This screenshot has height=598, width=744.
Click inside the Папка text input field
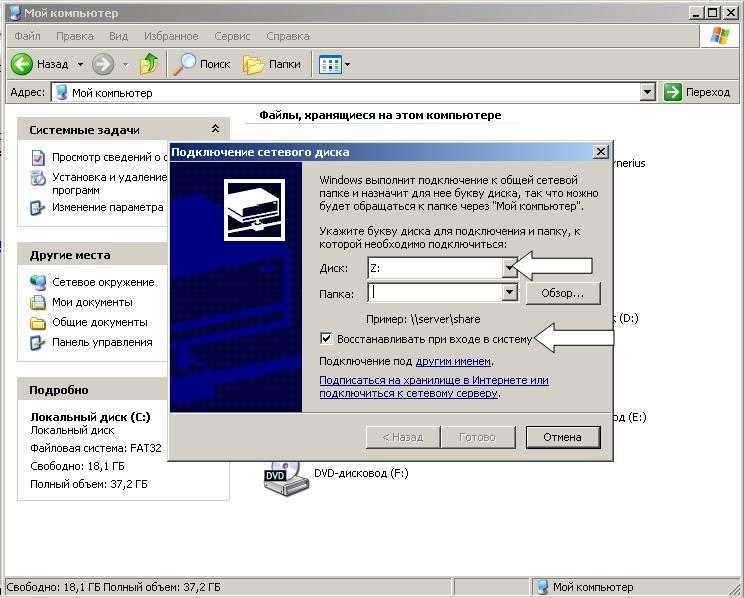tap(435, 292)
